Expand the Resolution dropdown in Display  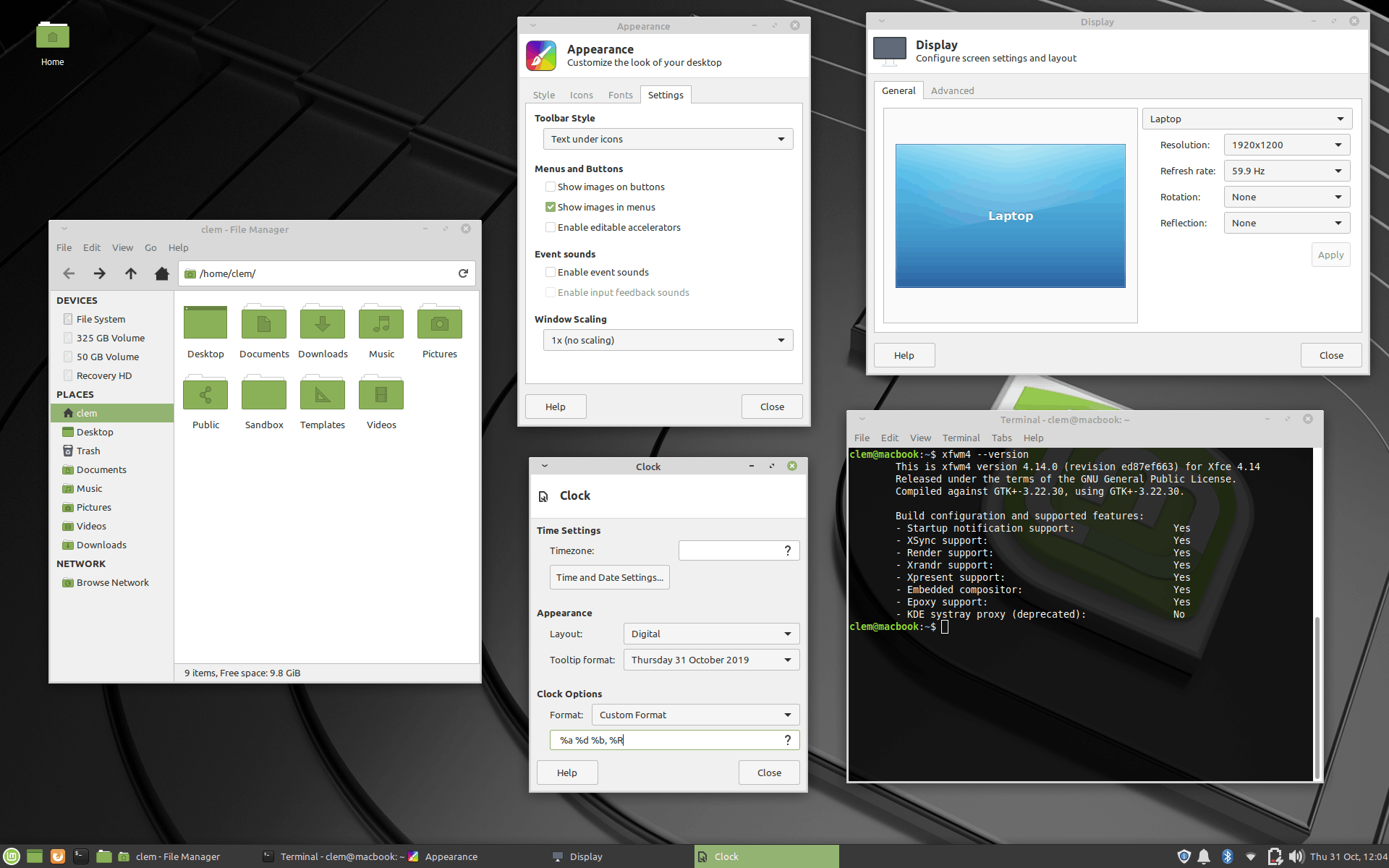point(1285,145)
